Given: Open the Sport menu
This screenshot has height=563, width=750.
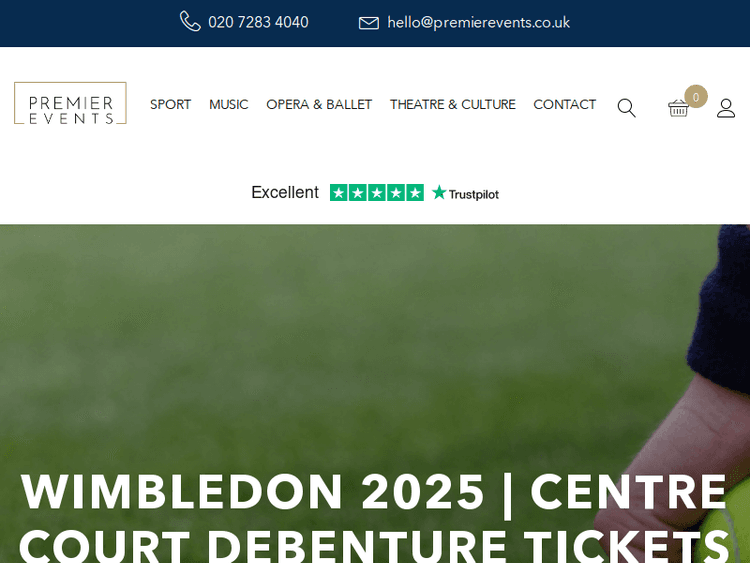Looking at the screenshot, I should [170, 105].
